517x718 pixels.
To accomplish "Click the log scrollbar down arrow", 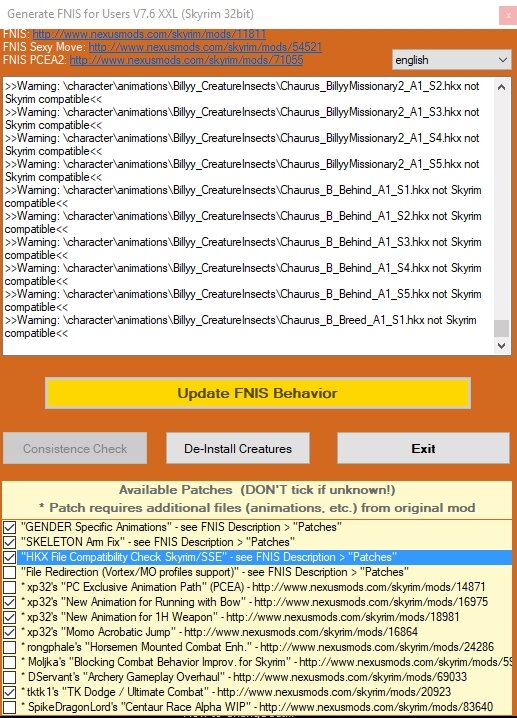I will click(501, 346).
